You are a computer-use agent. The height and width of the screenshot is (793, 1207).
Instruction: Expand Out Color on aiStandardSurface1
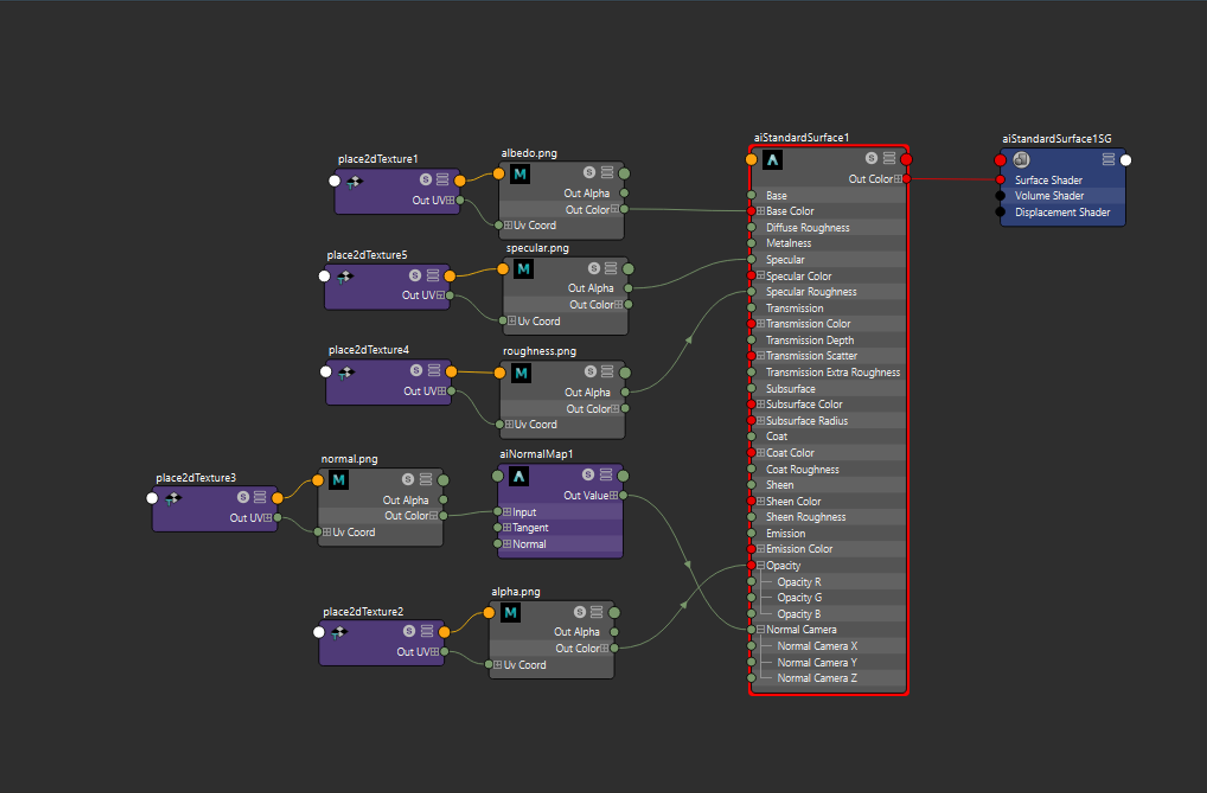coord(898,179)
